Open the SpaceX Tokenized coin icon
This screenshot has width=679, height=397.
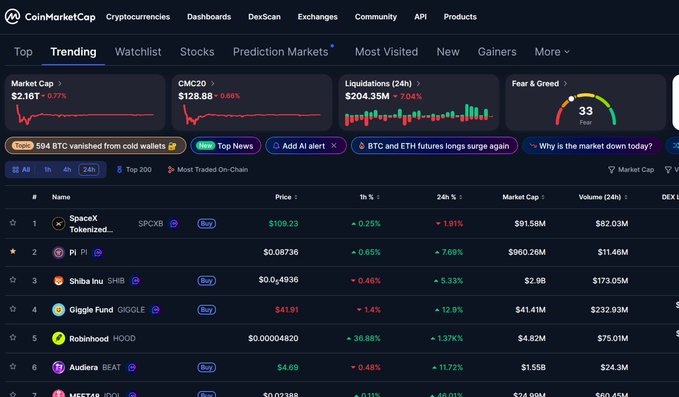pos(58,223)
